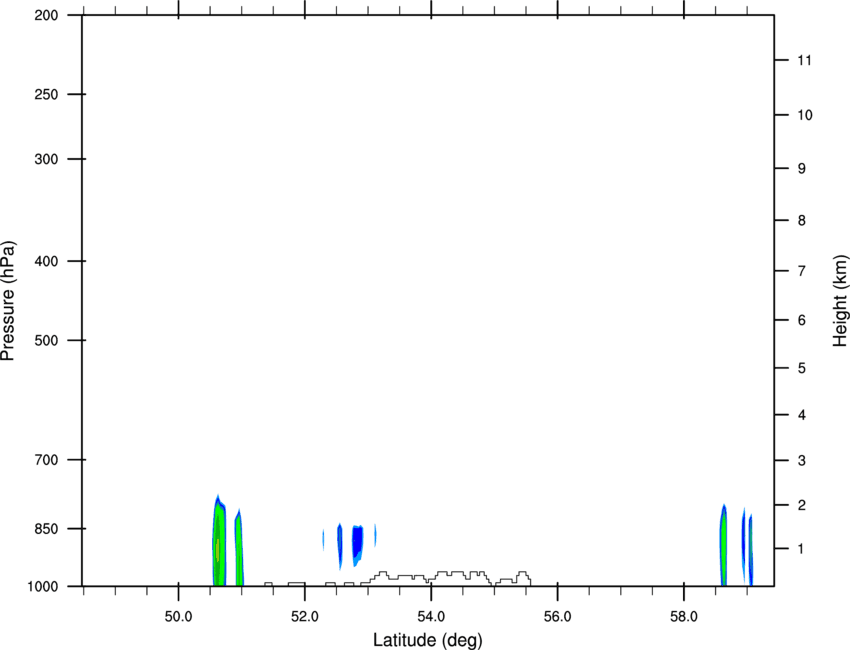Click the 1 km height label
This screenshot has width=850, height=650.
802,549
